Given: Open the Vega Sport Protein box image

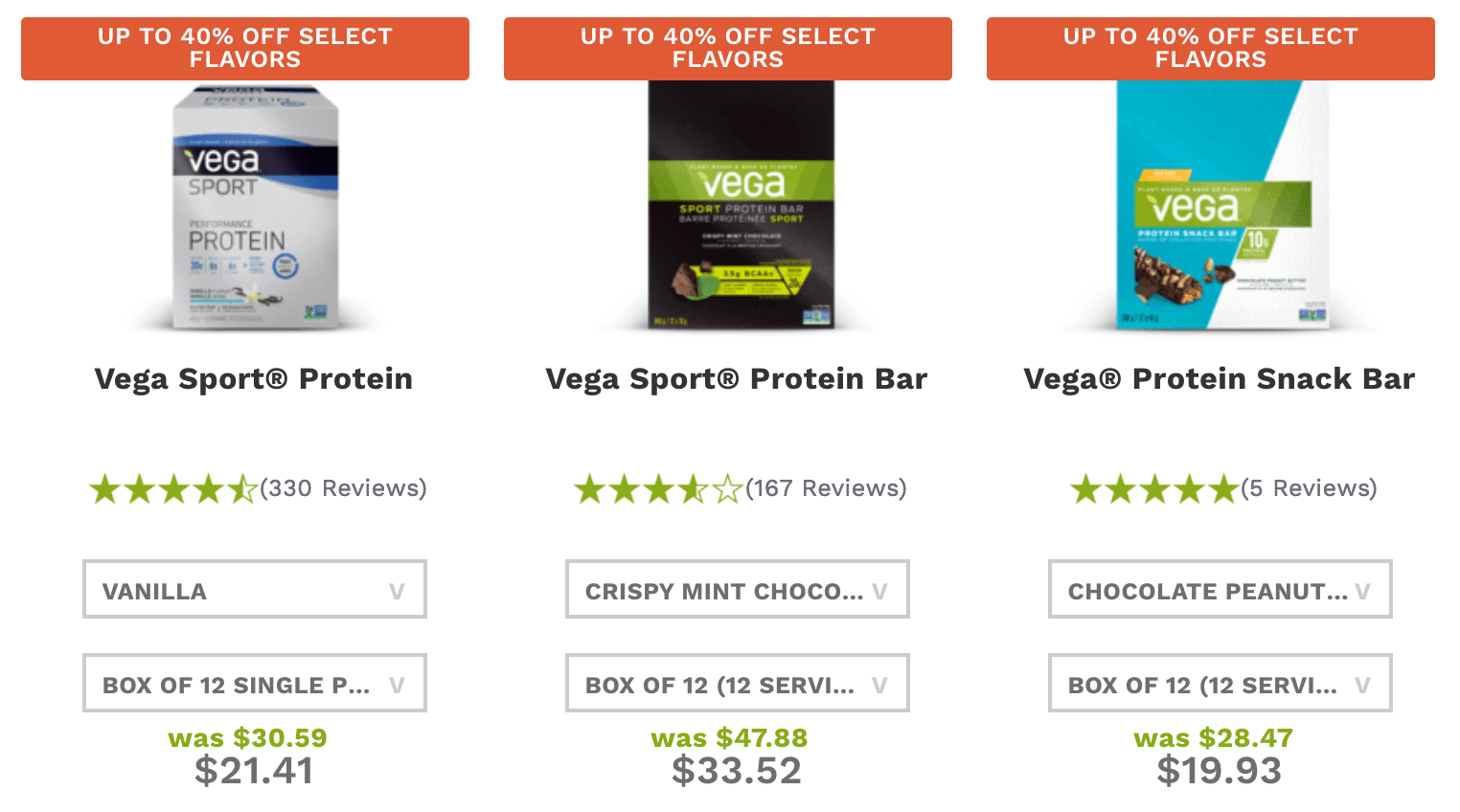Looking at the screenshot, I should tap(255, 208).
